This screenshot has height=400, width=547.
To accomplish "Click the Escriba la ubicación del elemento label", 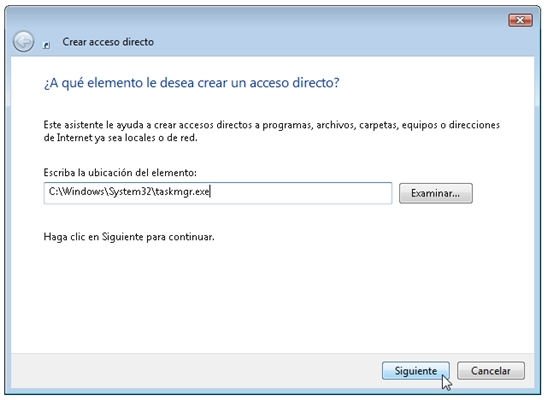I will pyautogui.click(x=120, y=173).
